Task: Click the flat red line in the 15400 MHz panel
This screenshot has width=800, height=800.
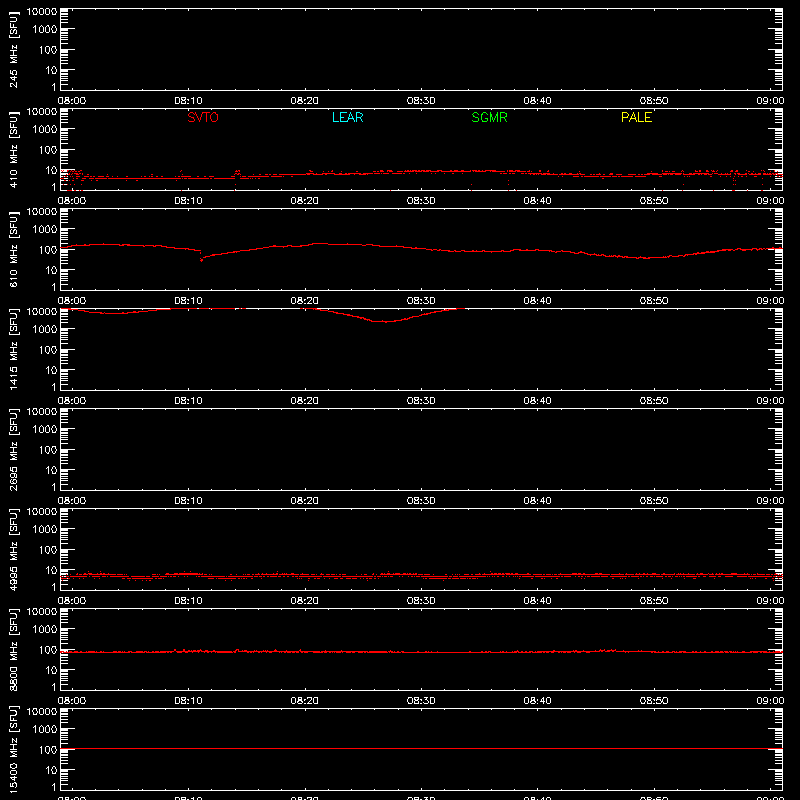Action: (421, 748)
